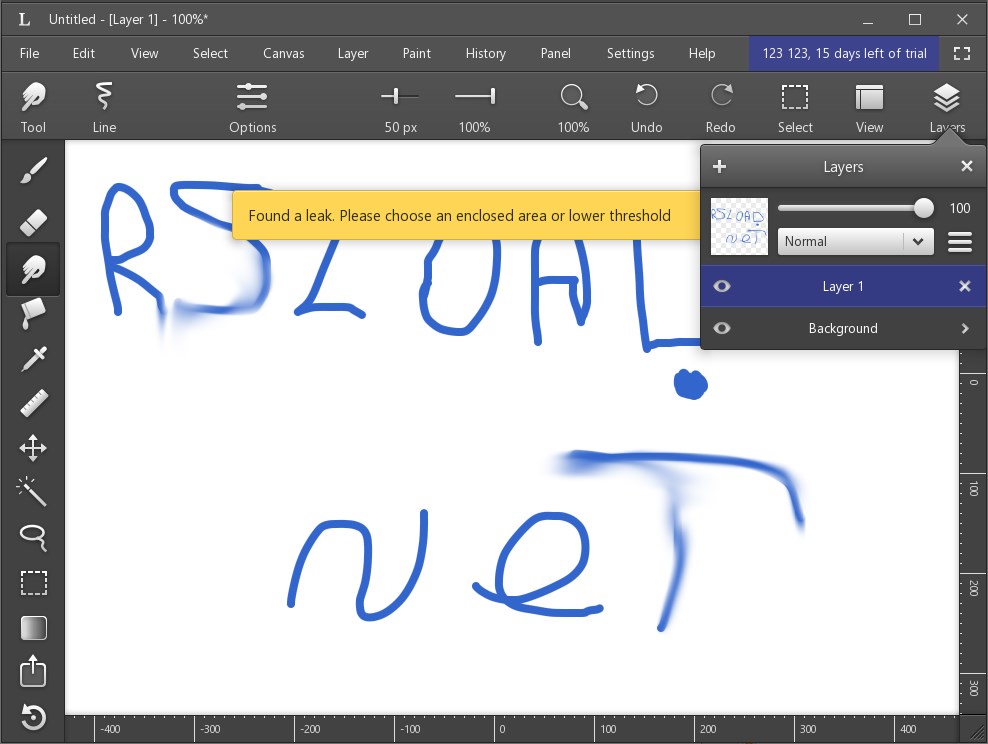Open the Canvas menu

[x=284, y=54]
